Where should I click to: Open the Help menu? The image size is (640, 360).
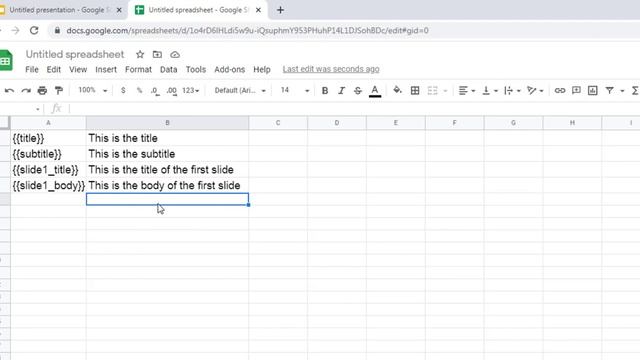click(x=262, y=69)
